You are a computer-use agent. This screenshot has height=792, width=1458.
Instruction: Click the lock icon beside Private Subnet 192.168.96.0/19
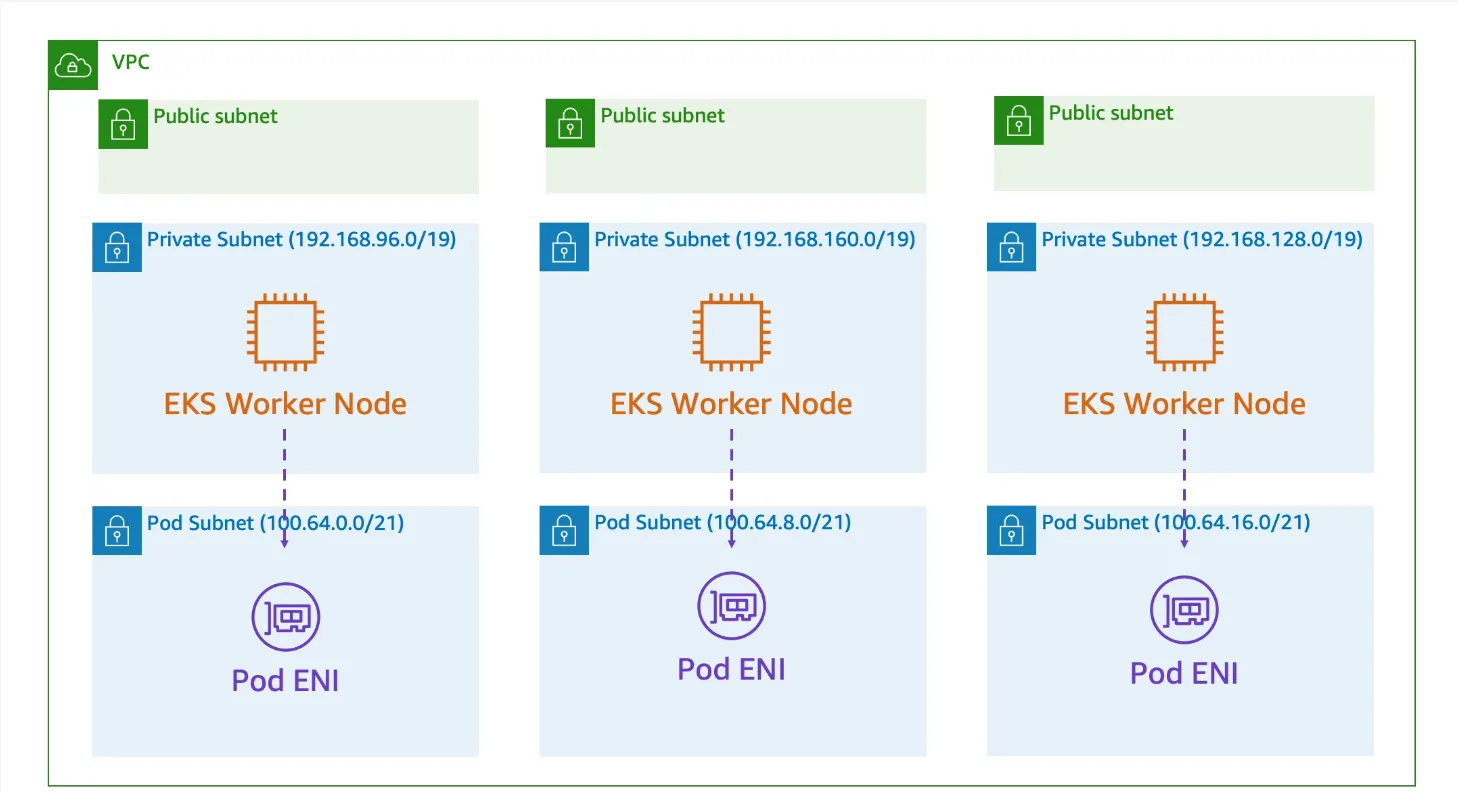coord(117,247)
